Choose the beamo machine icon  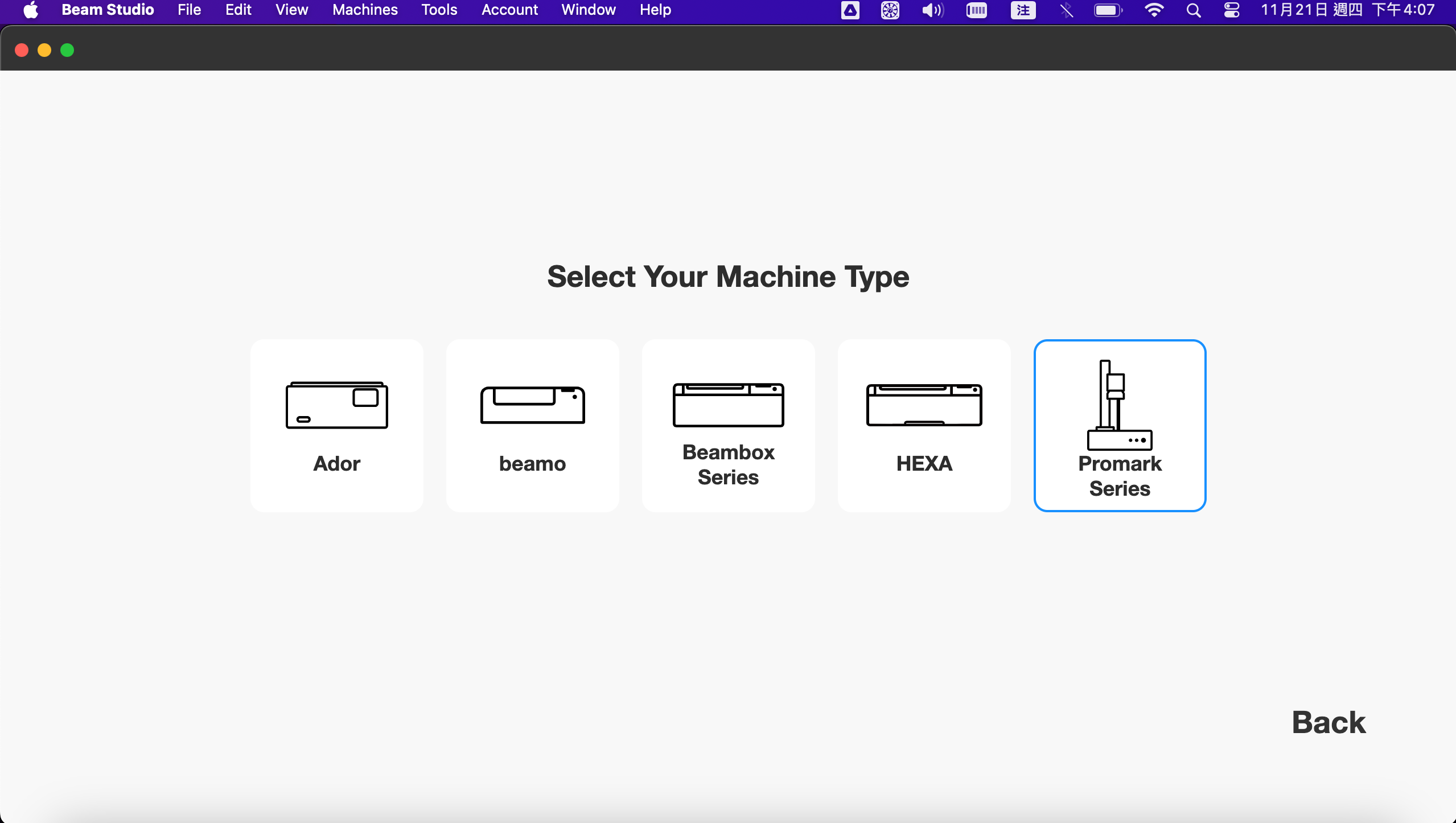click(x=532, y=405)
